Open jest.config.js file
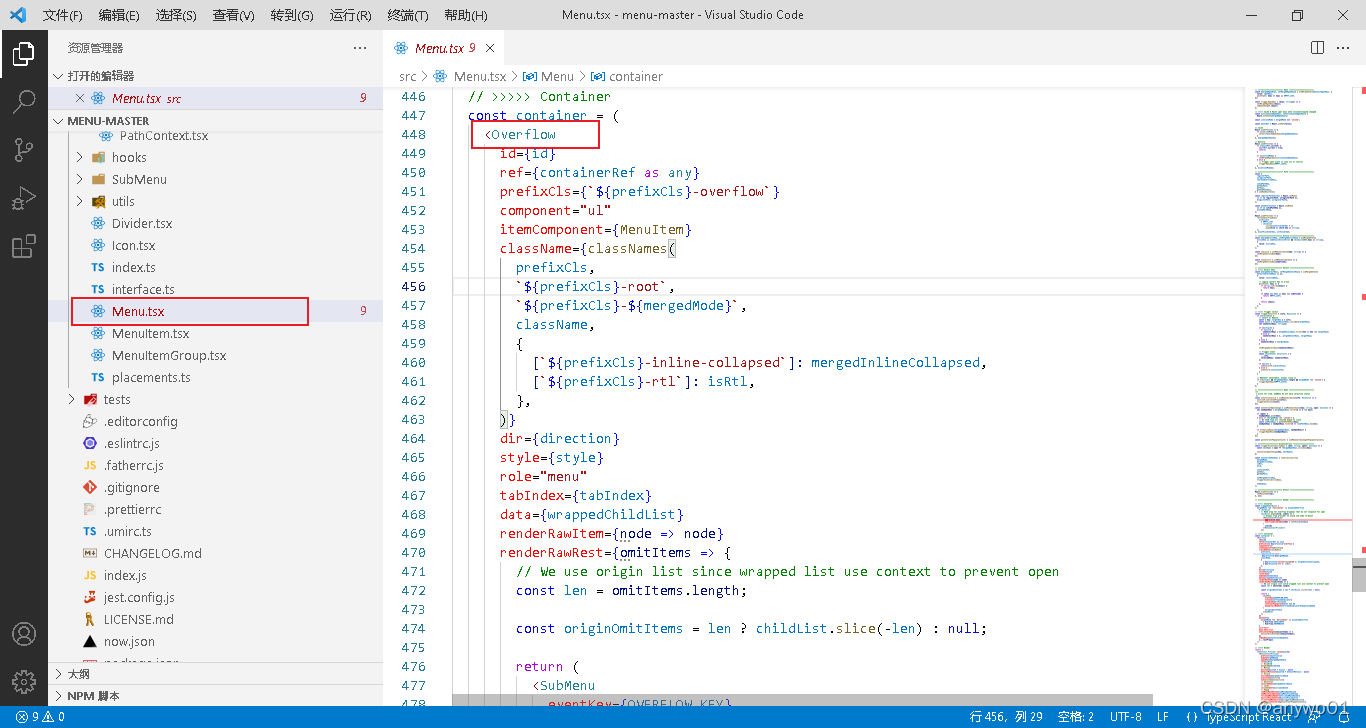1366x728 pixels. (x=139, y=597)
